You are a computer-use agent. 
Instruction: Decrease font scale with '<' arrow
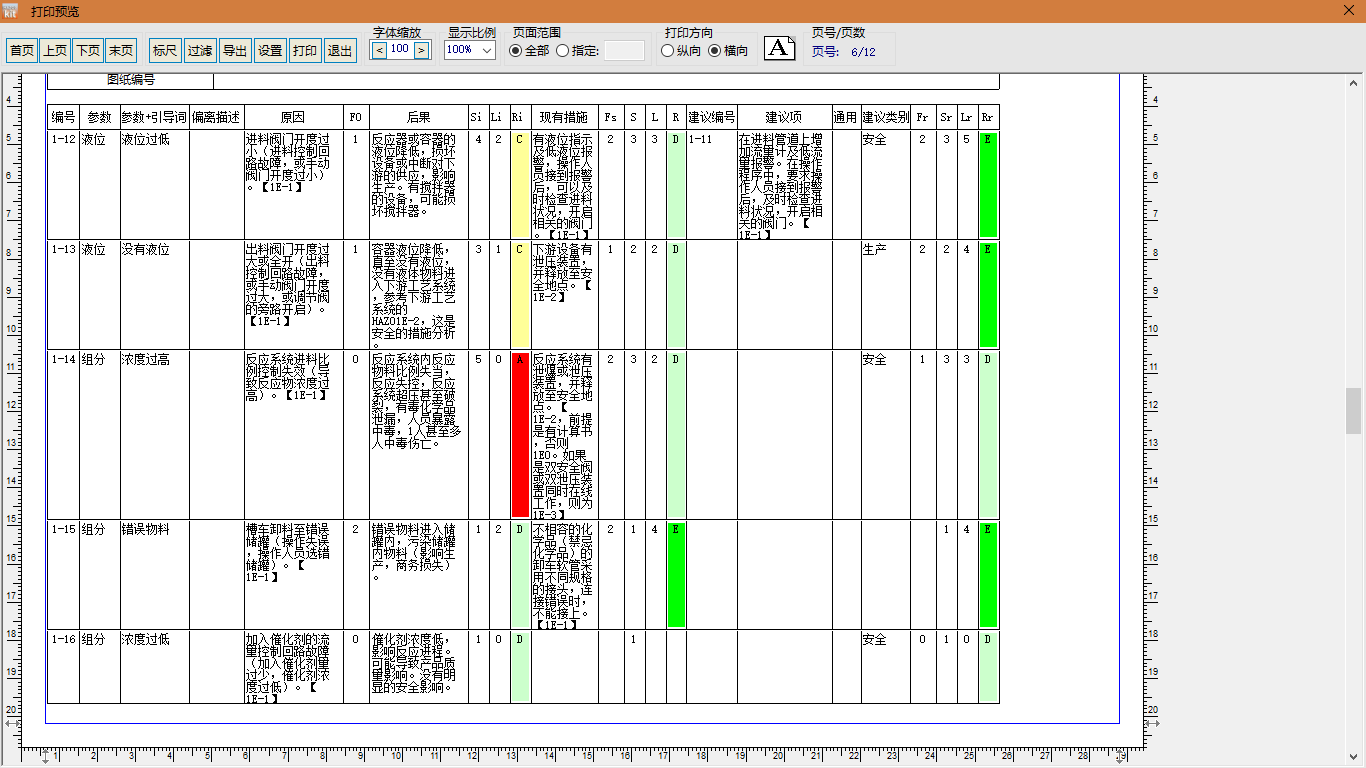[x=379, y=49]
